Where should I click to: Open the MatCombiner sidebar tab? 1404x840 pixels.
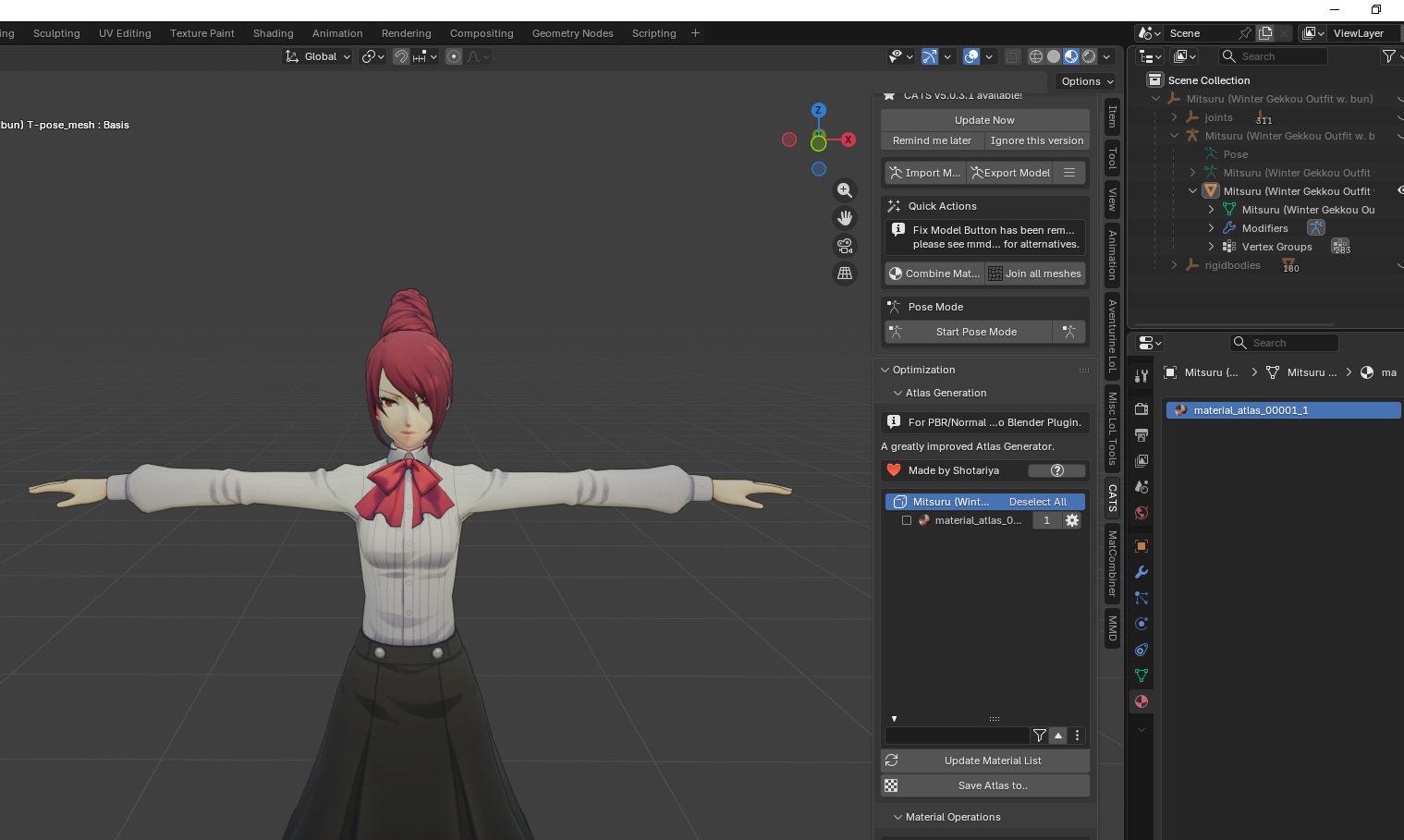click(x=1113, y=564)
